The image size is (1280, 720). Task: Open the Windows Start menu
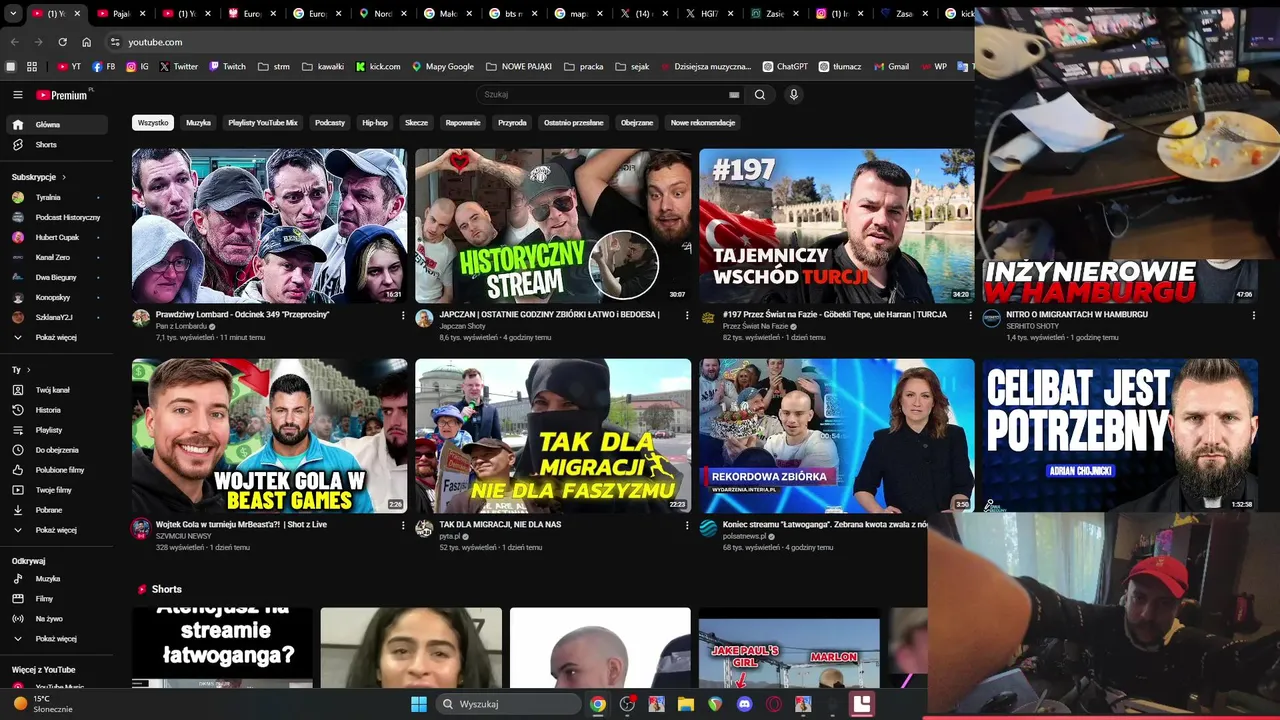(x=419, y=704)
